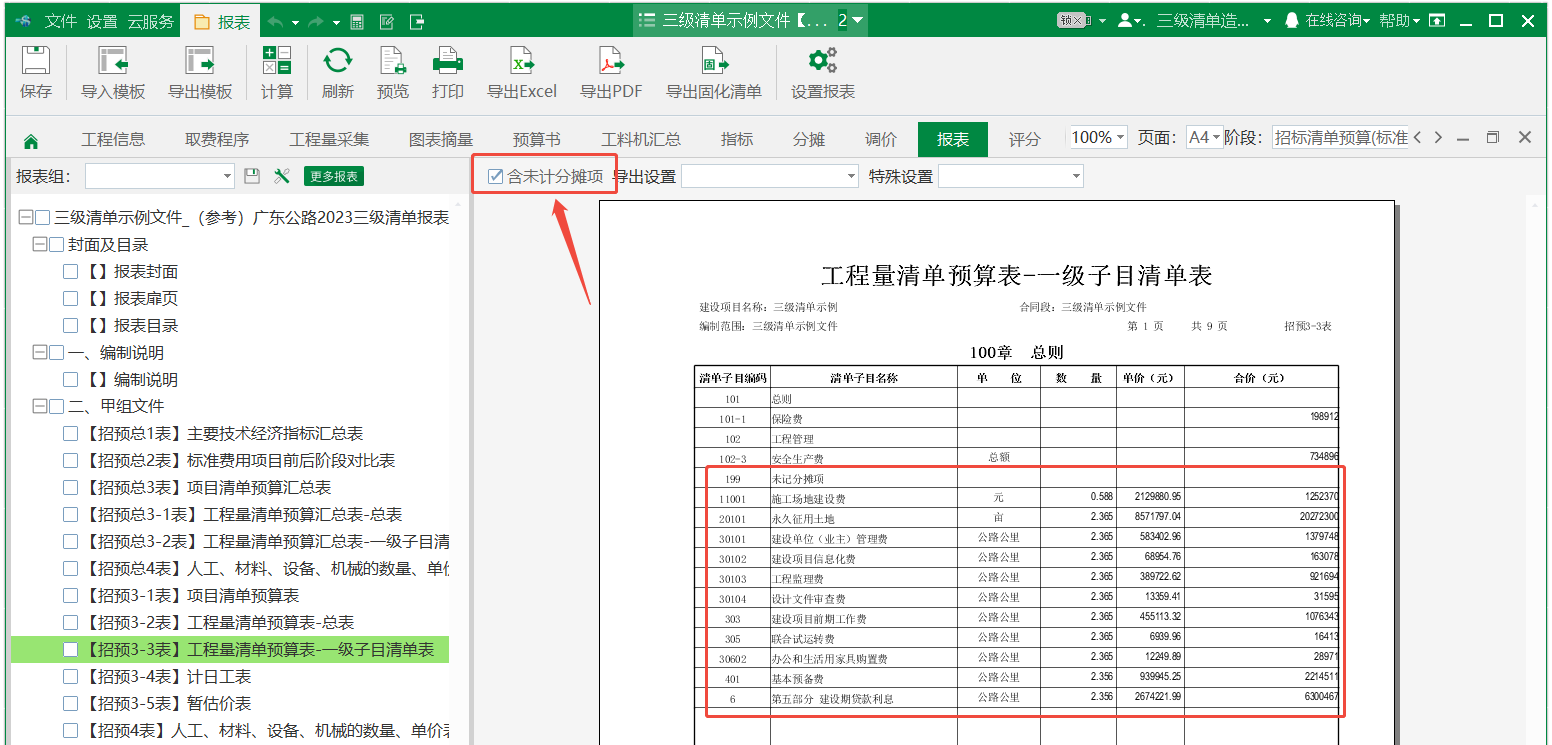This screenshot has height=745, width=1552.
Task: Click the 更多报表 button
Action: (x=334, y=176)
